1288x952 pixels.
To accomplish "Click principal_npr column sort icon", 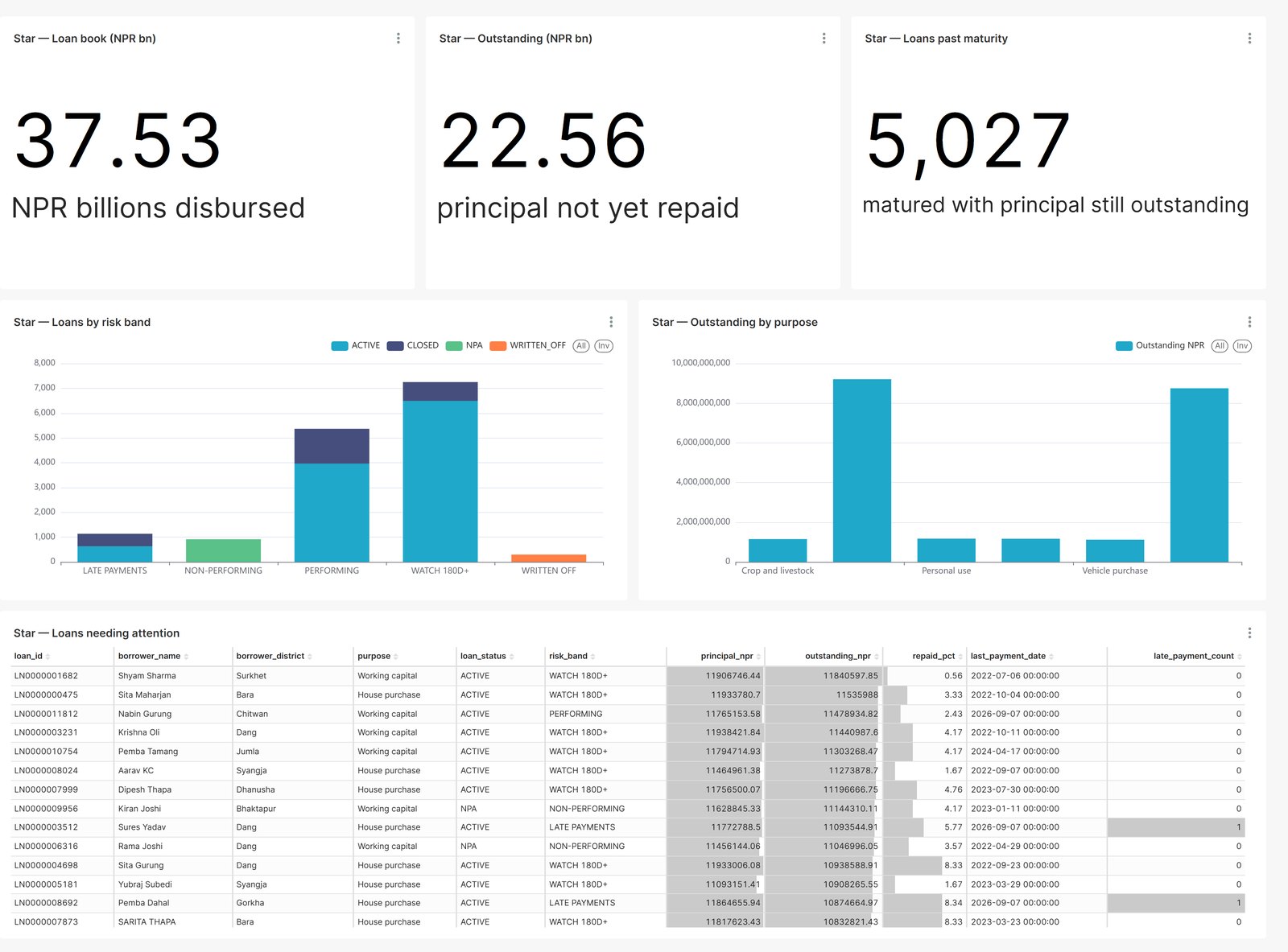I will point(758,657).
